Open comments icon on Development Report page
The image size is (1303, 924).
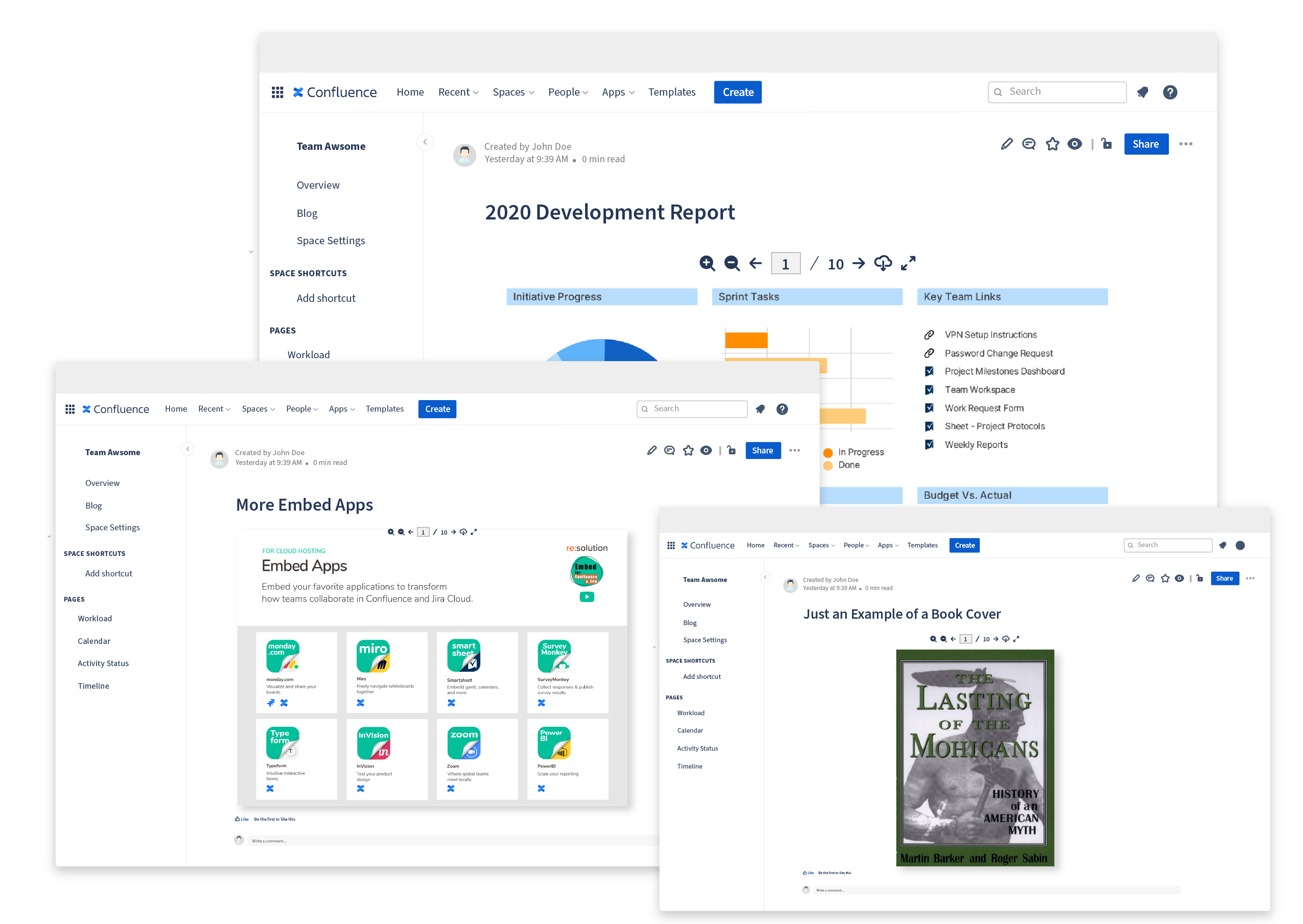point(1029,144)
